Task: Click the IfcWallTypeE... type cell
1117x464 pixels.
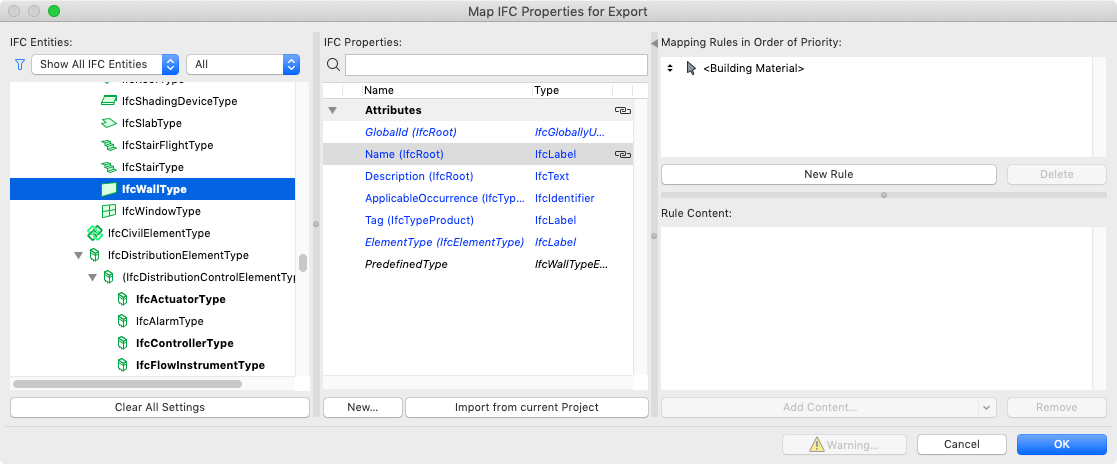Action: [x=571, y=265]
